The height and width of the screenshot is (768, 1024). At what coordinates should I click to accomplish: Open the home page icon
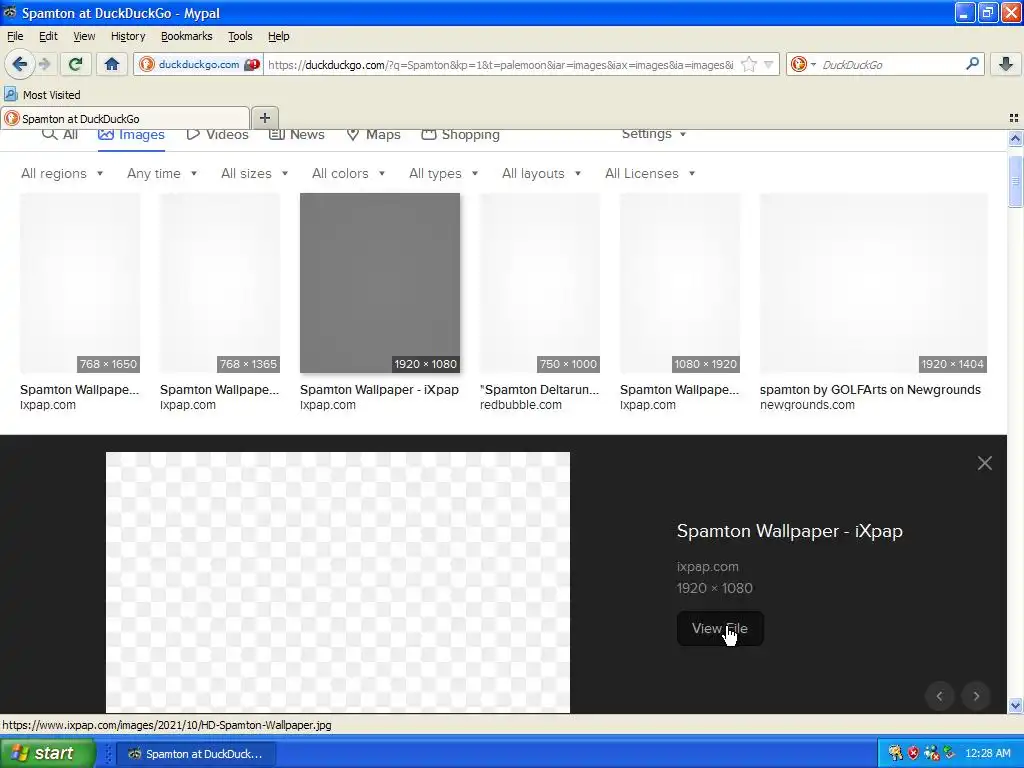point(112,64)
